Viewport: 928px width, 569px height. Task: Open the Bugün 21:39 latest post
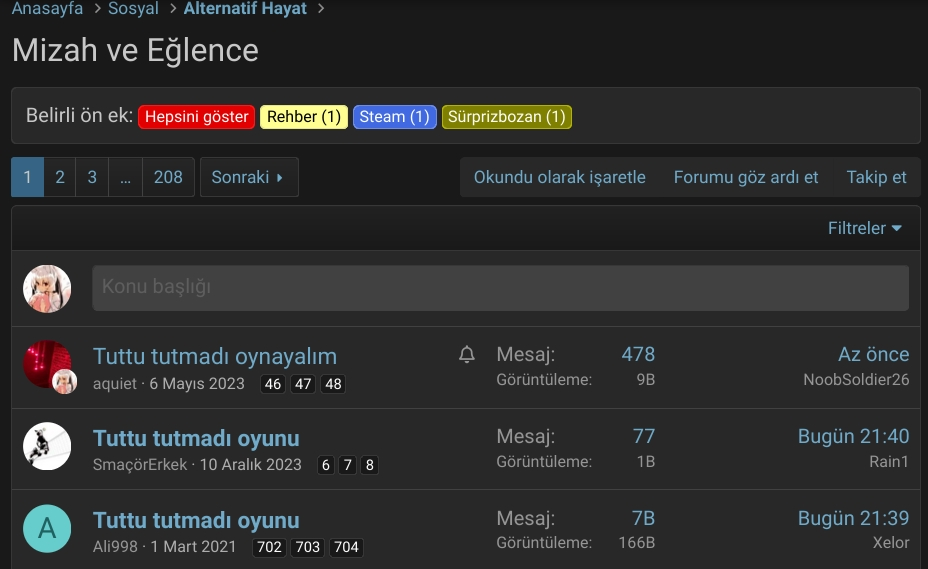[853, 518]
